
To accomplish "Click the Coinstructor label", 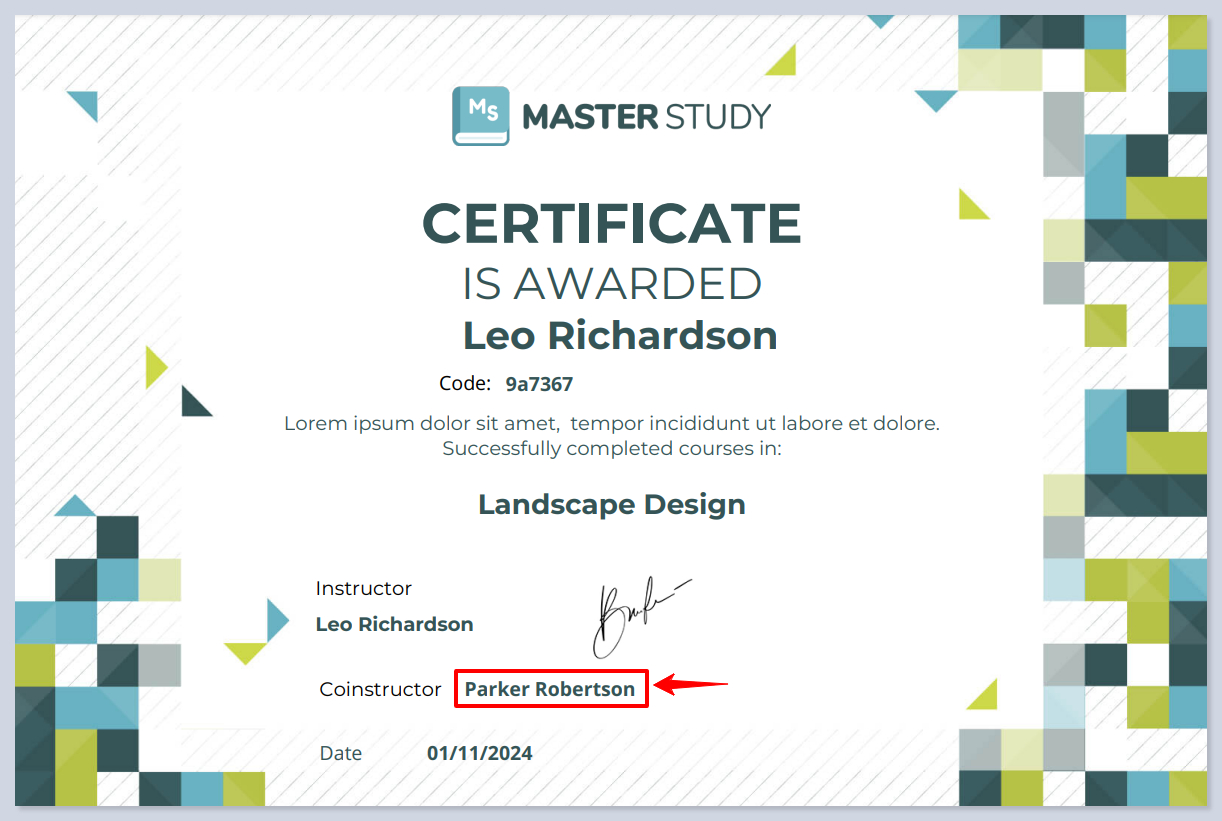I will [x=380, y=689].
